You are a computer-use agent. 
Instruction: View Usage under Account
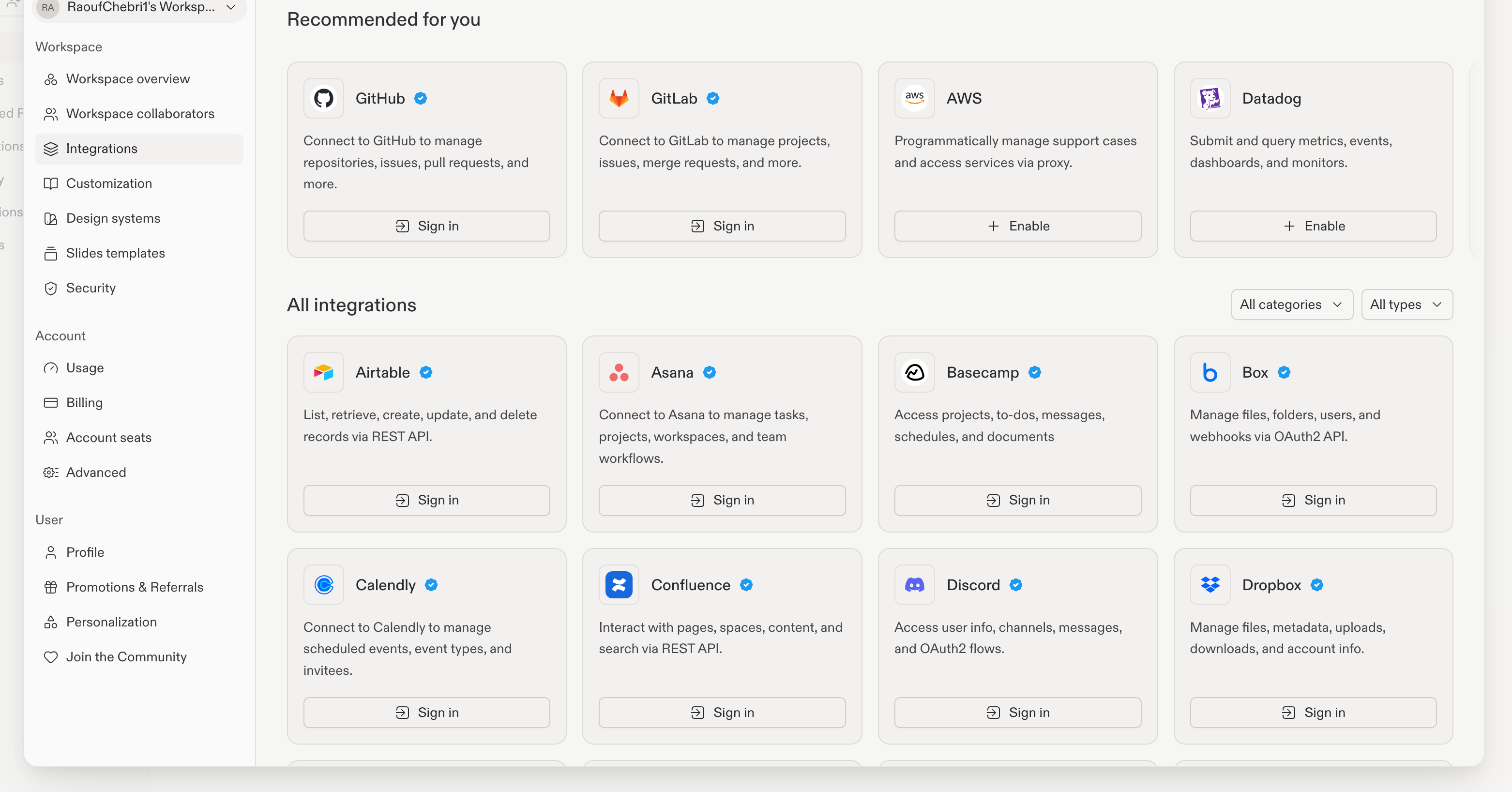pyautogui.click(x=139, y=367)
